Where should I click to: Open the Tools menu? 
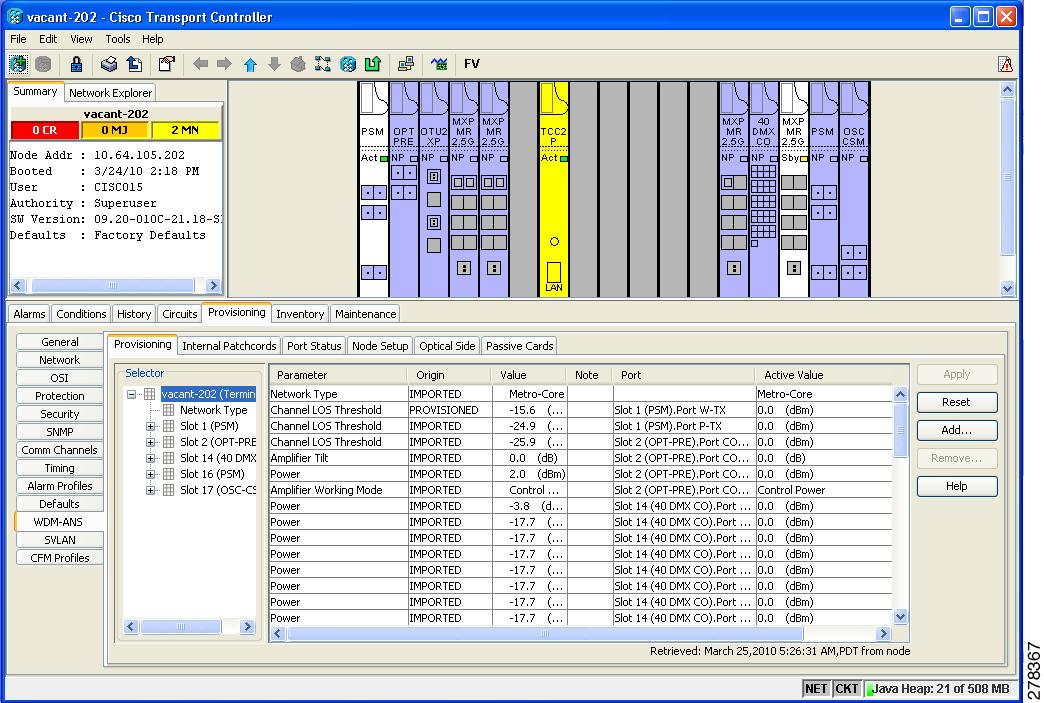pos(118,39)
